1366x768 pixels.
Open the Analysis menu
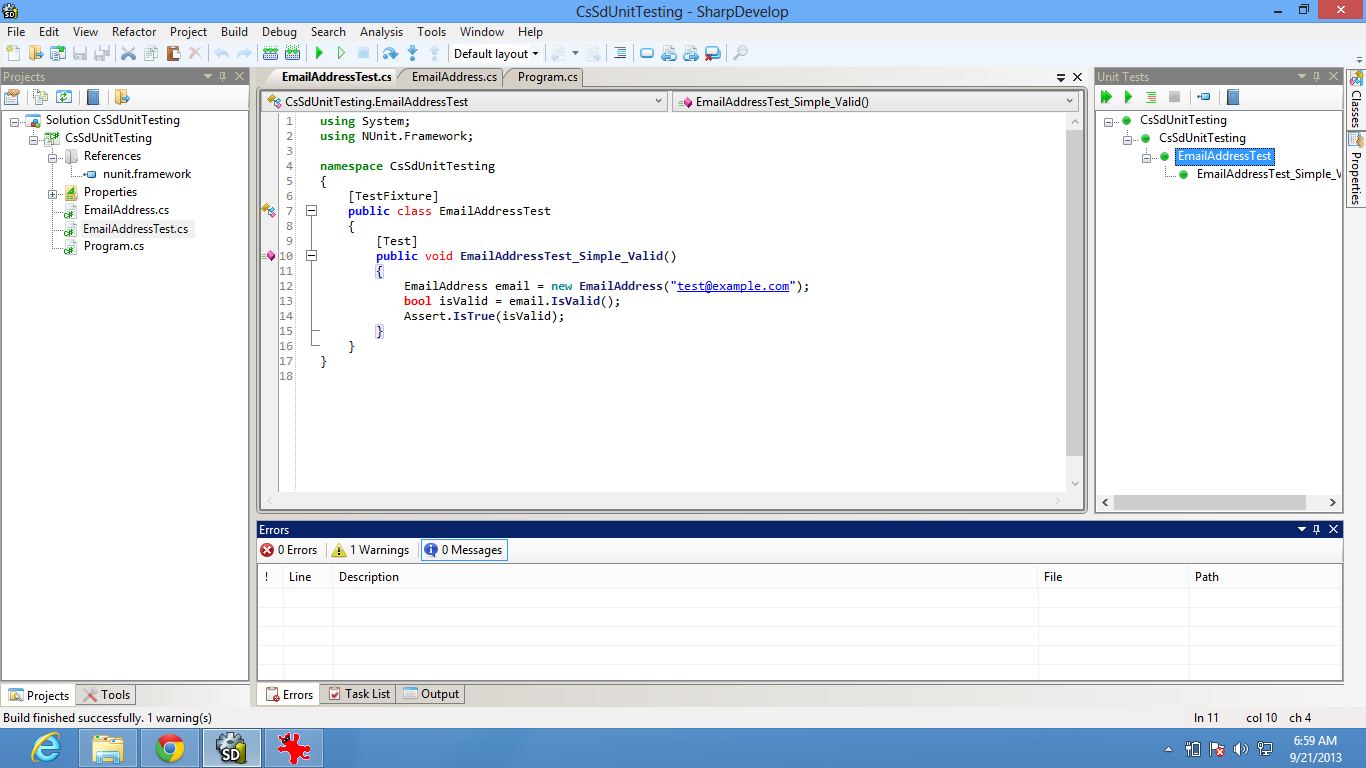[381, 31]
